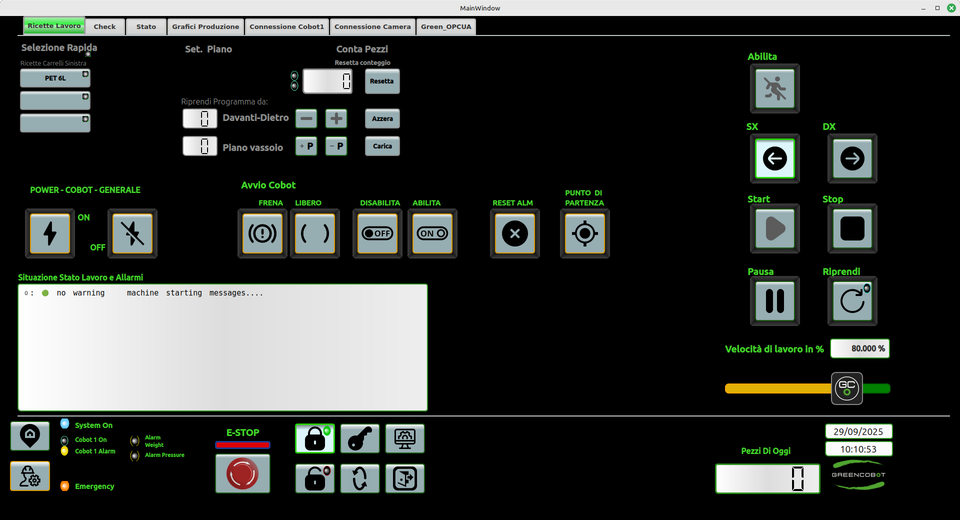This screenshot has width=960, height=520.
Task: Click the 'Selezione Rapida' heading text
Action: click(59, 47)
